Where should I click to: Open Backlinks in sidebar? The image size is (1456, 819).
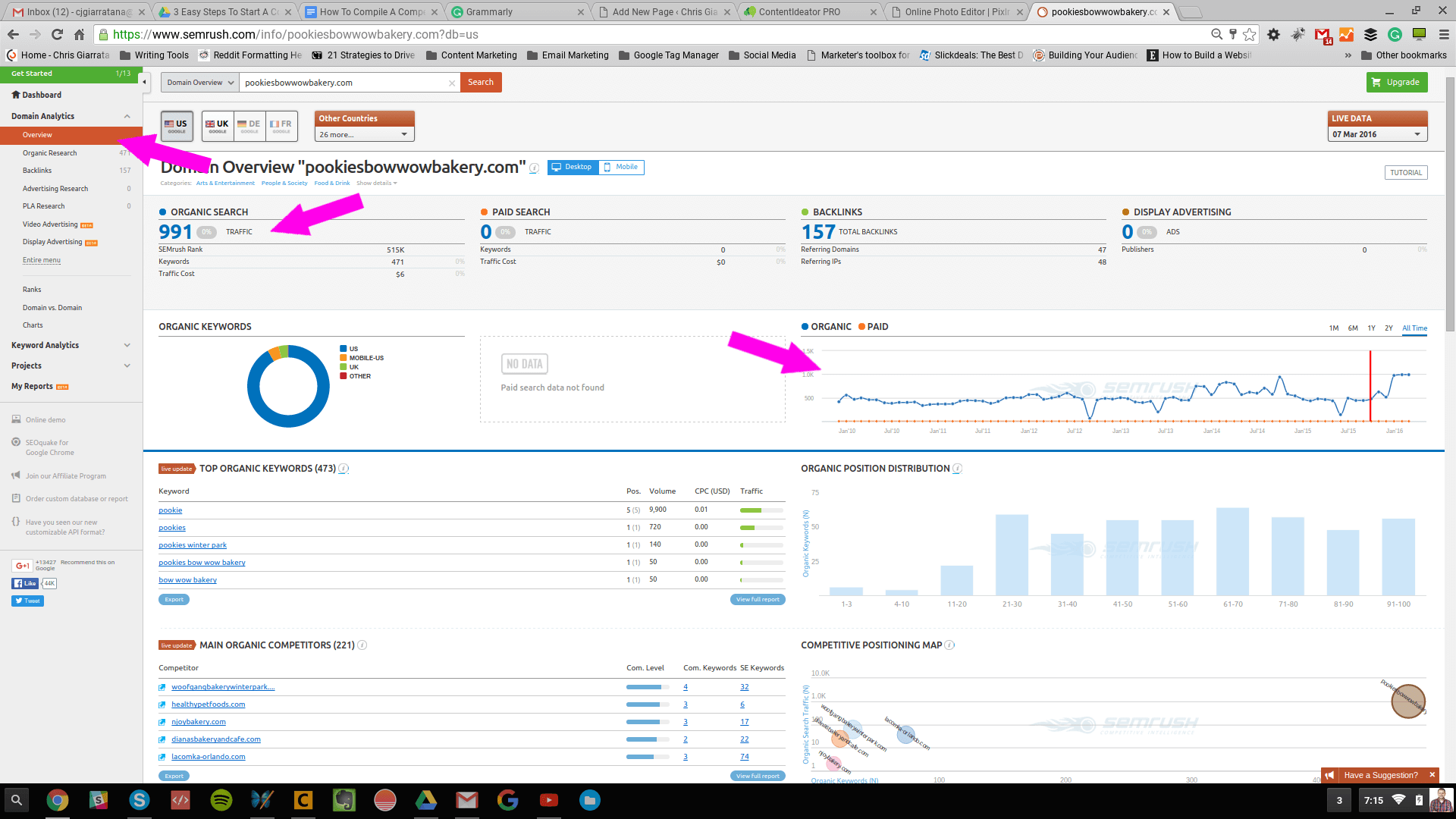(37, 171)
